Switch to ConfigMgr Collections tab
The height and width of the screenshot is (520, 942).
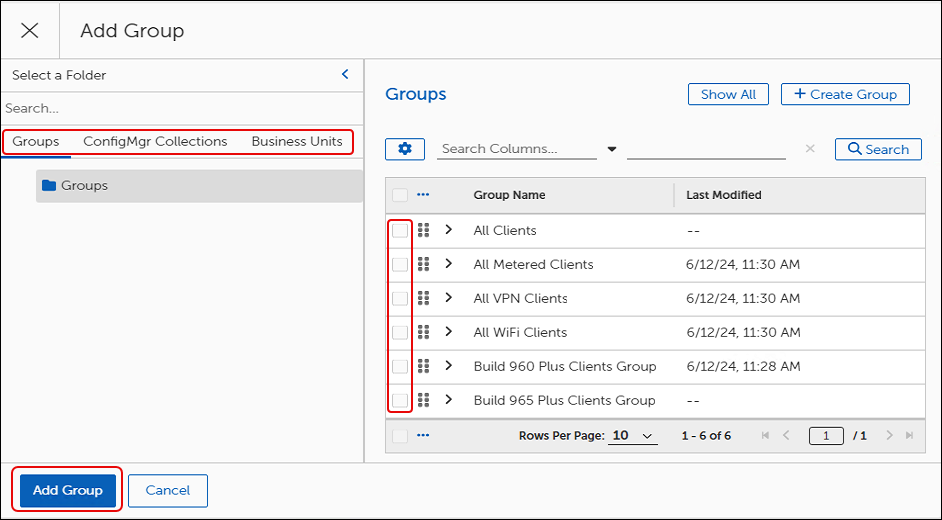pyautogui.click(x=155, y=142)
